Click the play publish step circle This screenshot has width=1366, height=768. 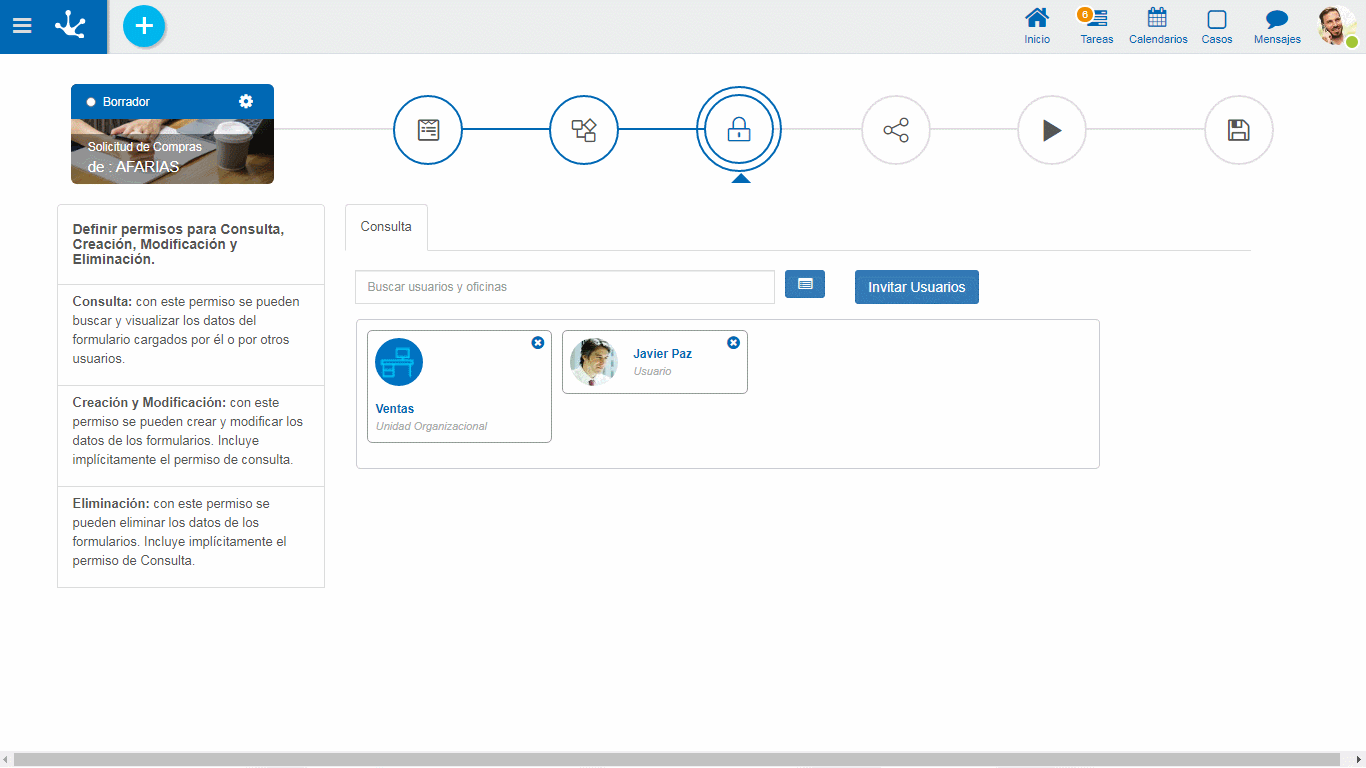click(x=1052, y=130)
